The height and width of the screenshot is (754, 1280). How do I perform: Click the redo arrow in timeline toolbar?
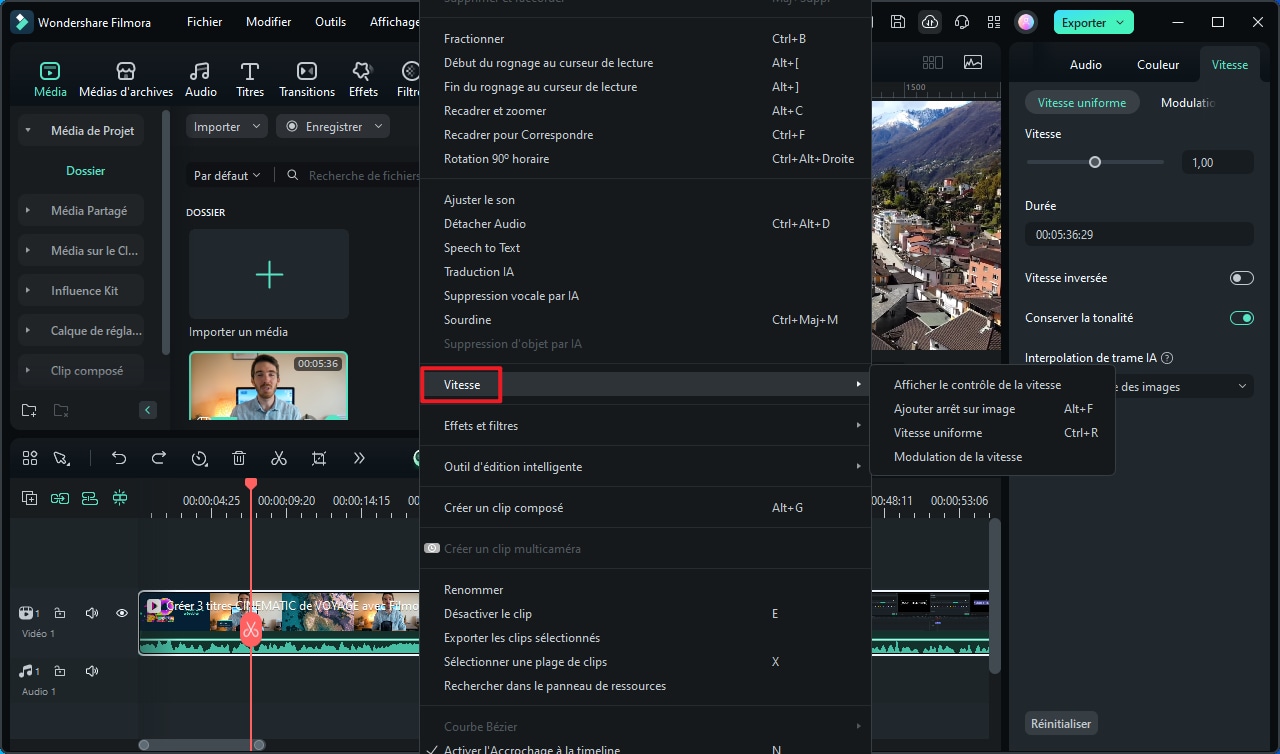click(x=159, y=458)
